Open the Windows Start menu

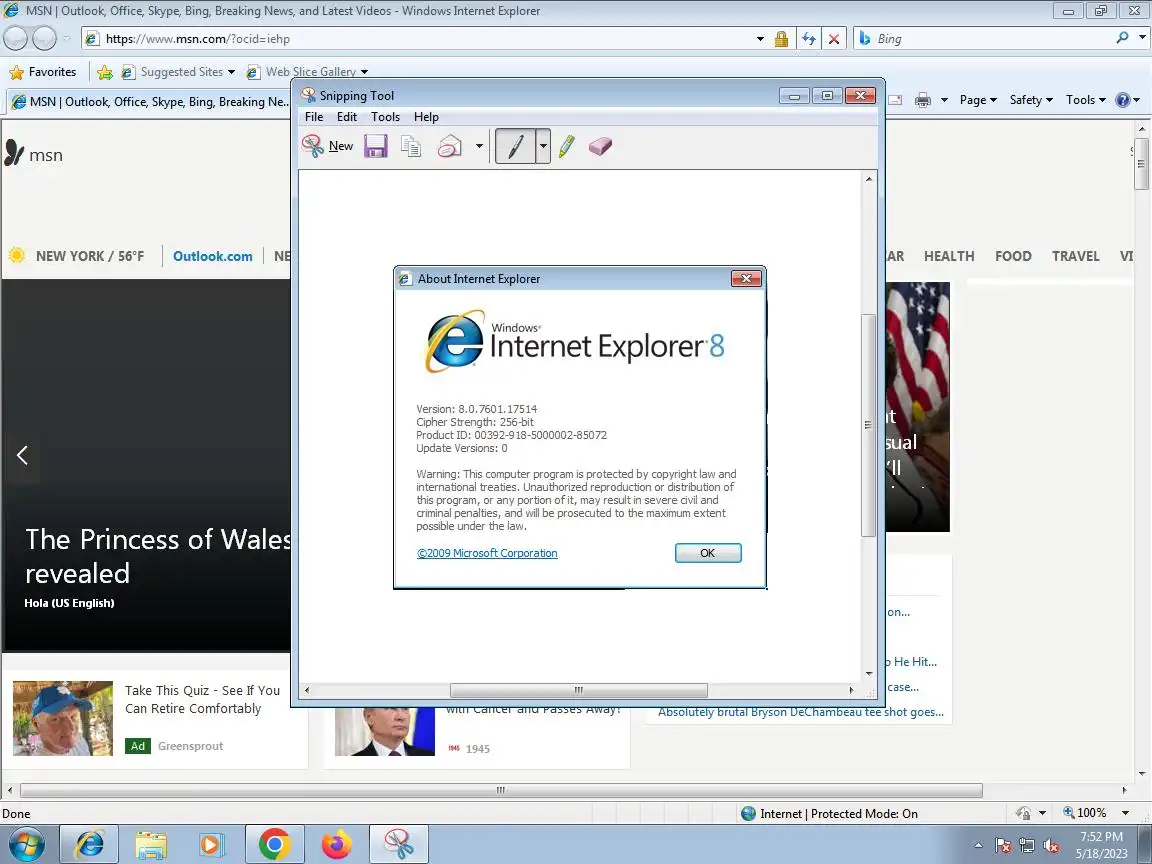click(x=26, y=845)
